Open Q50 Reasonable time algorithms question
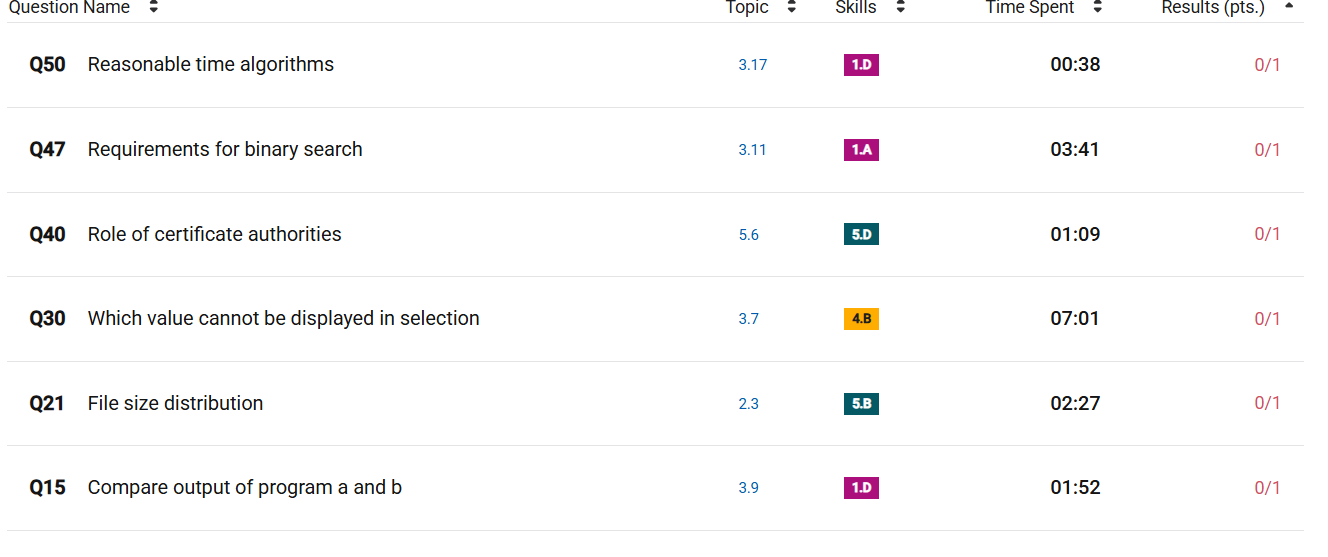The image size is (1328, 557). (210, 65)
